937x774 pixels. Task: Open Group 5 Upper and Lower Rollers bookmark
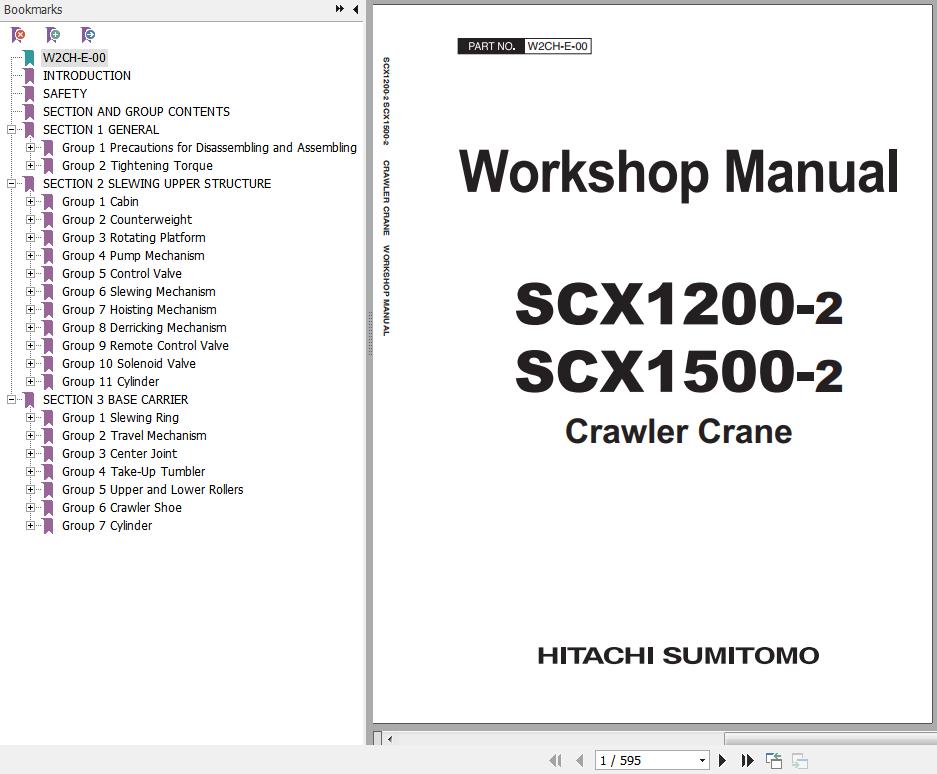tap(152, 490)
